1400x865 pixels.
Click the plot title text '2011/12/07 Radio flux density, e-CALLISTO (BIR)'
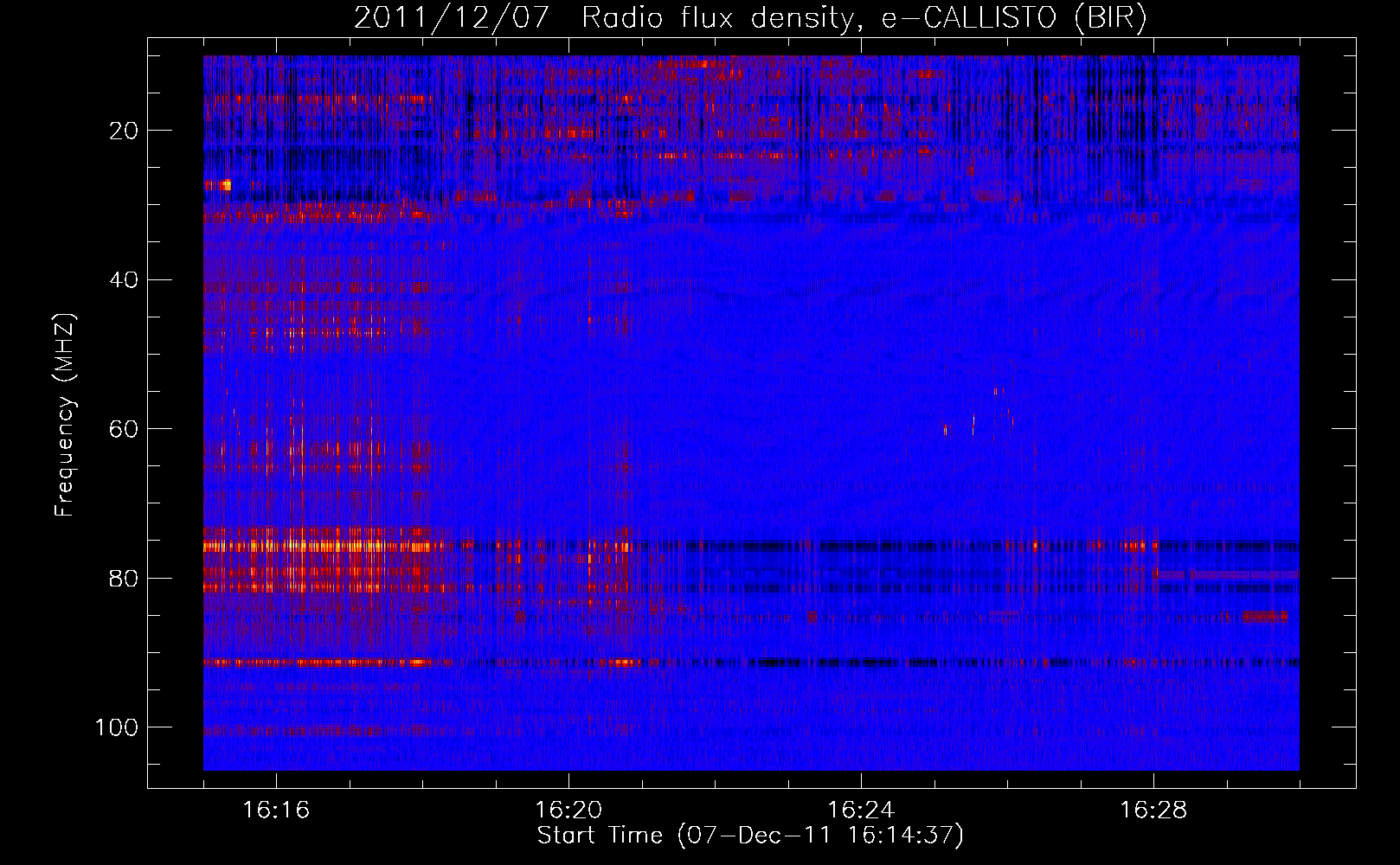coord(750,18)
